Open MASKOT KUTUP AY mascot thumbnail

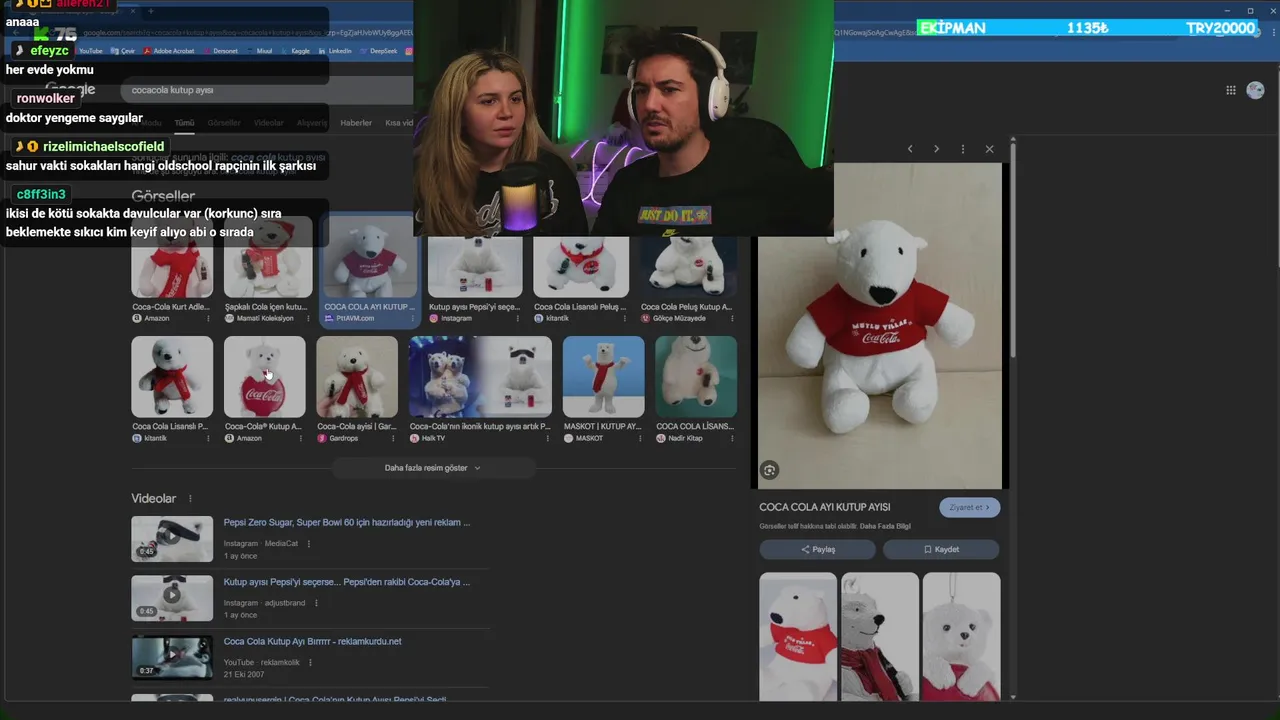click(603, 376)
